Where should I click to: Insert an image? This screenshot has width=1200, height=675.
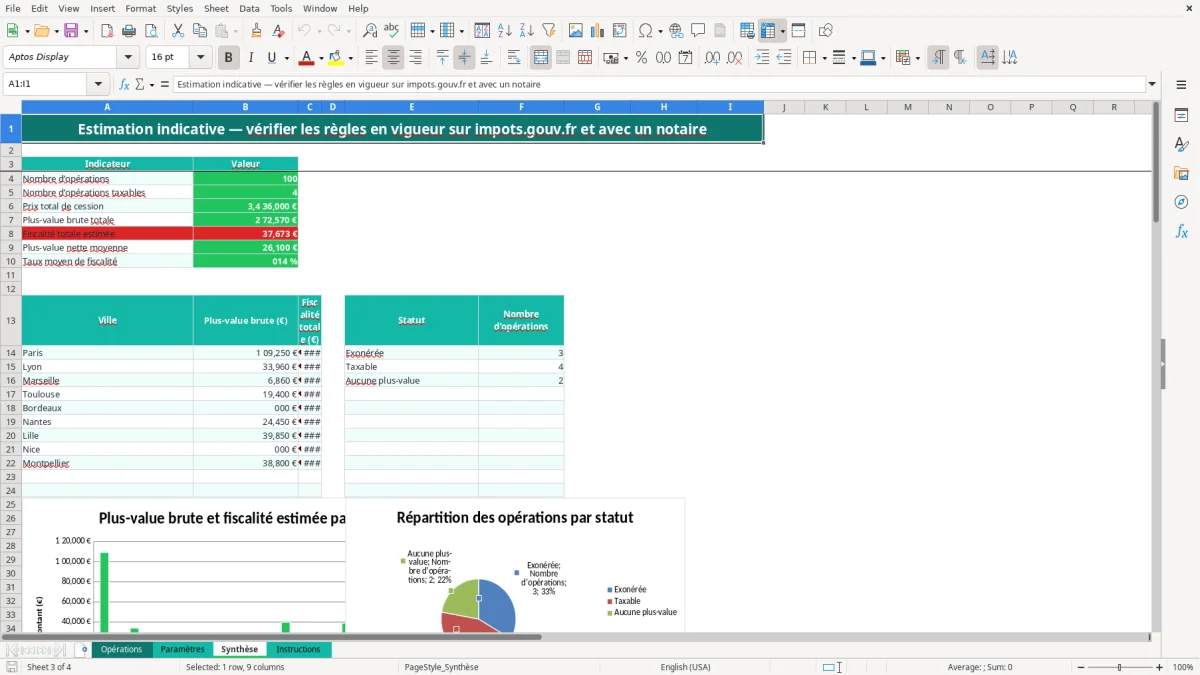[x=576, y=31]
